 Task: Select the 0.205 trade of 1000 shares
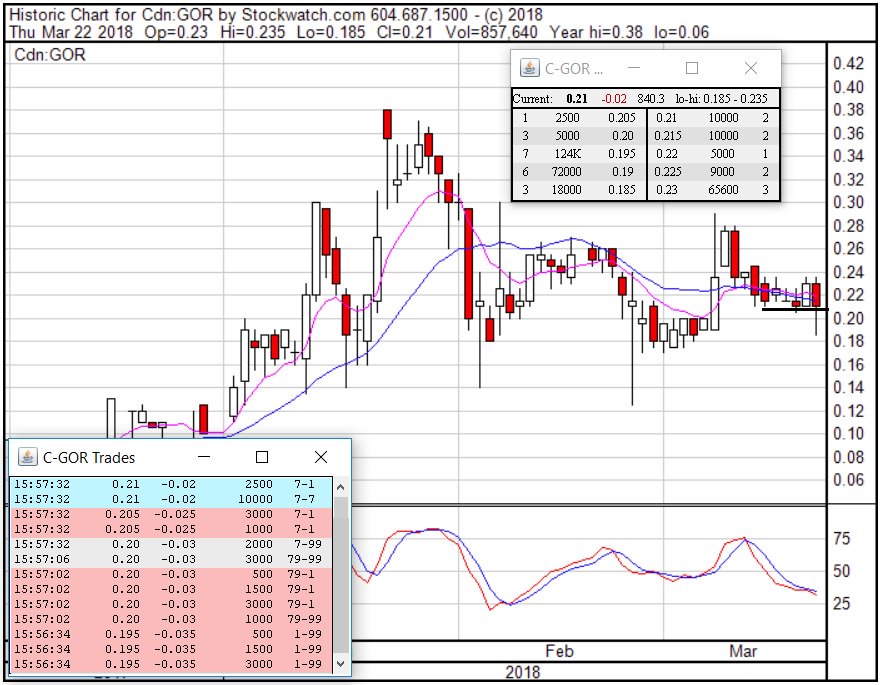(171, 529)
